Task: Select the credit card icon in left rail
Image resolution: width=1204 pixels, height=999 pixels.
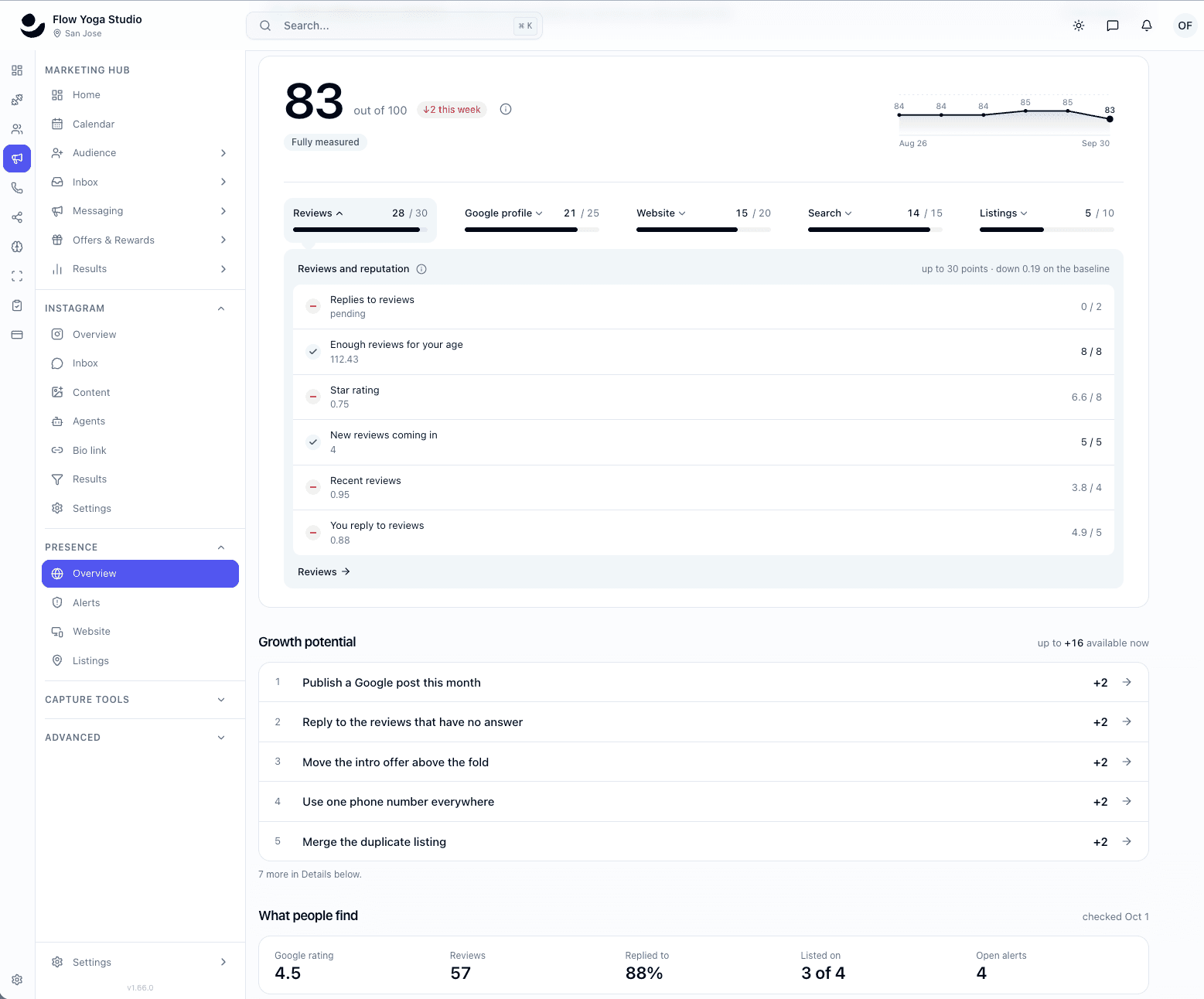Action: coord(17,335)
